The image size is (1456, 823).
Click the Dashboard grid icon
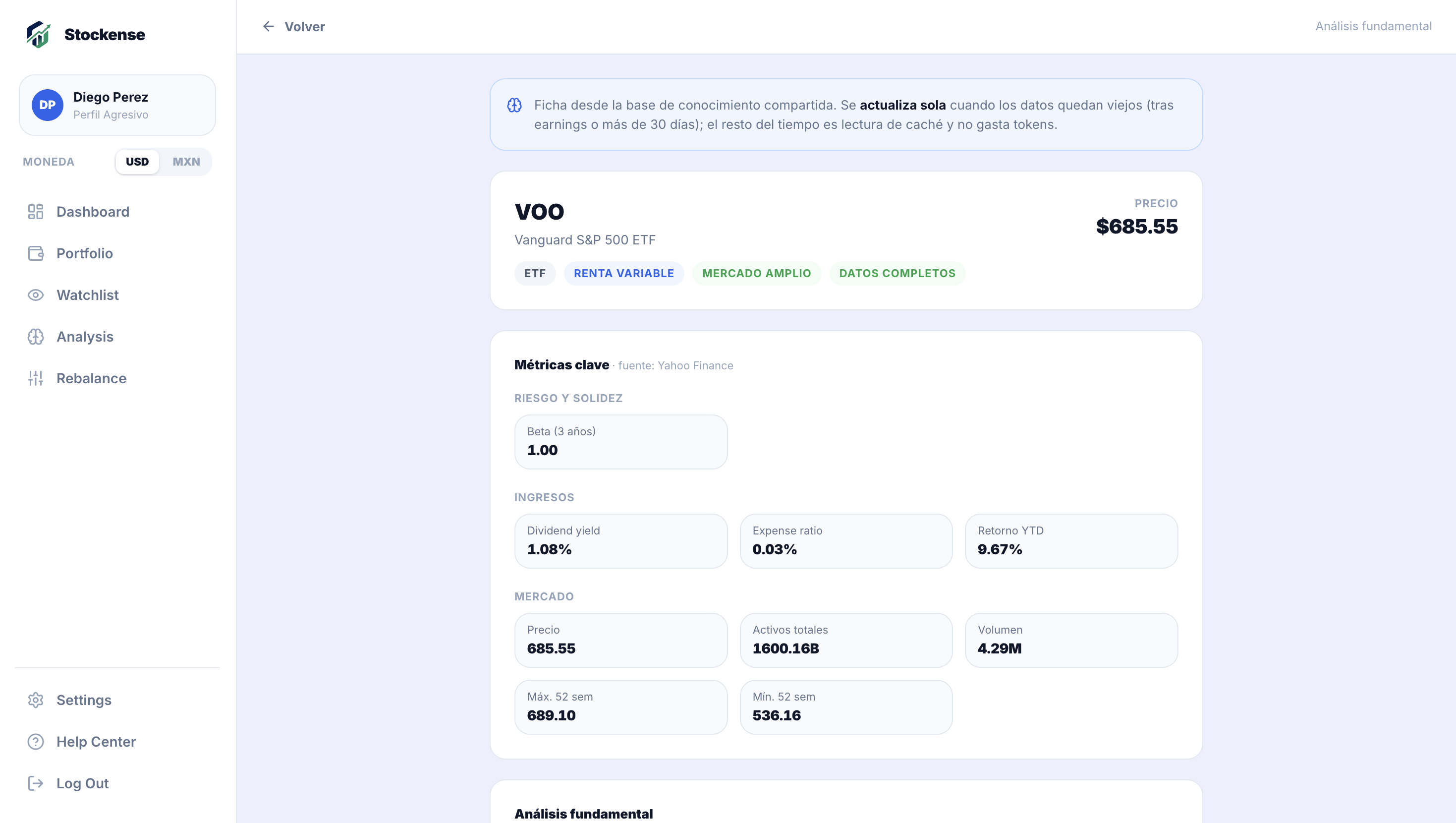coord(36,212)
